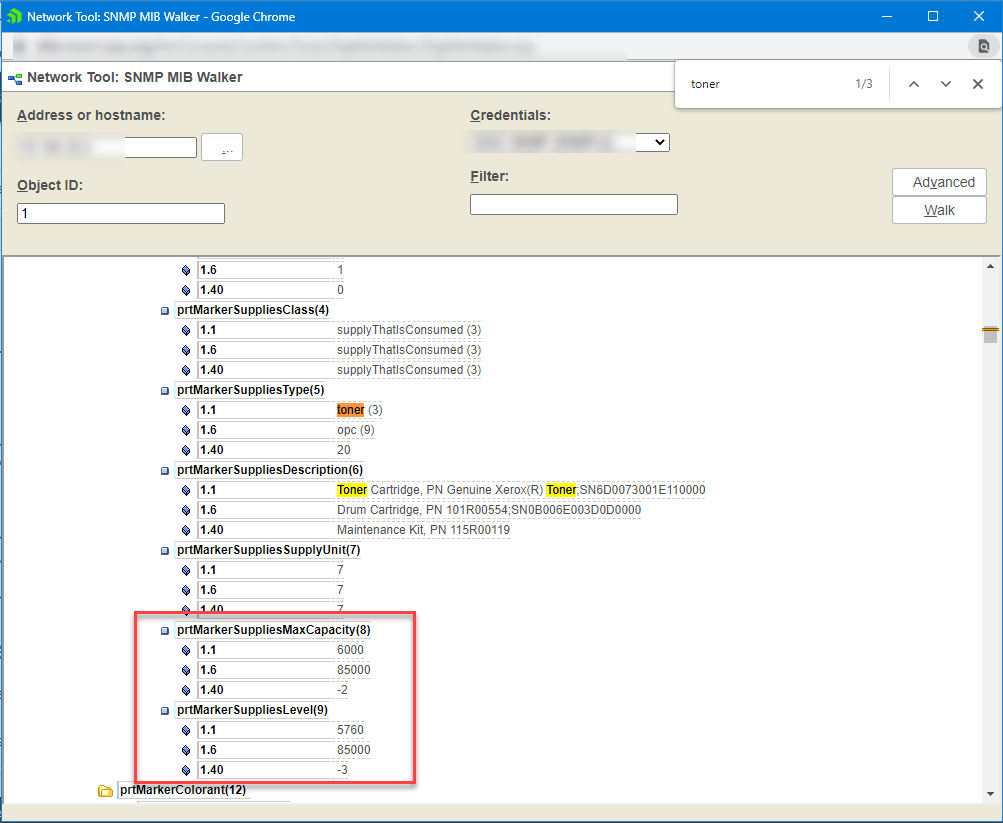Click into the Object ID field
1003x823 pixels.
coord(121,213)
